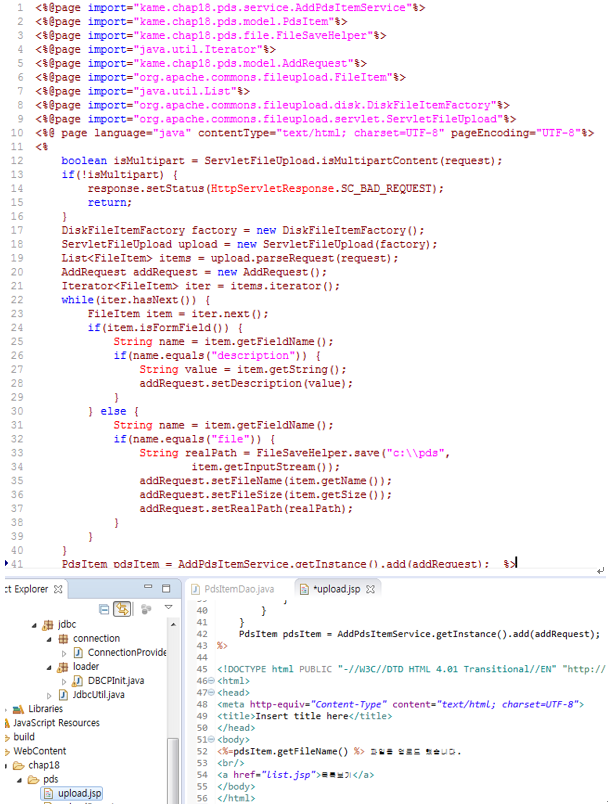Click line number 48 in the editor gutter
Screen dimensions: 608x804
pos(202,705)
